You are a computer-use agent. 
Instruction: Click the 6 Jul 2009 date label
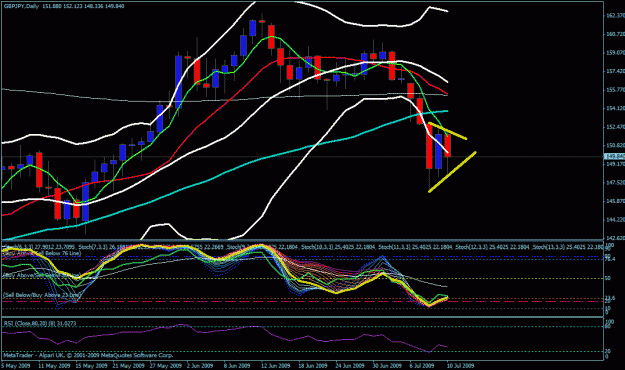[422, 365]
